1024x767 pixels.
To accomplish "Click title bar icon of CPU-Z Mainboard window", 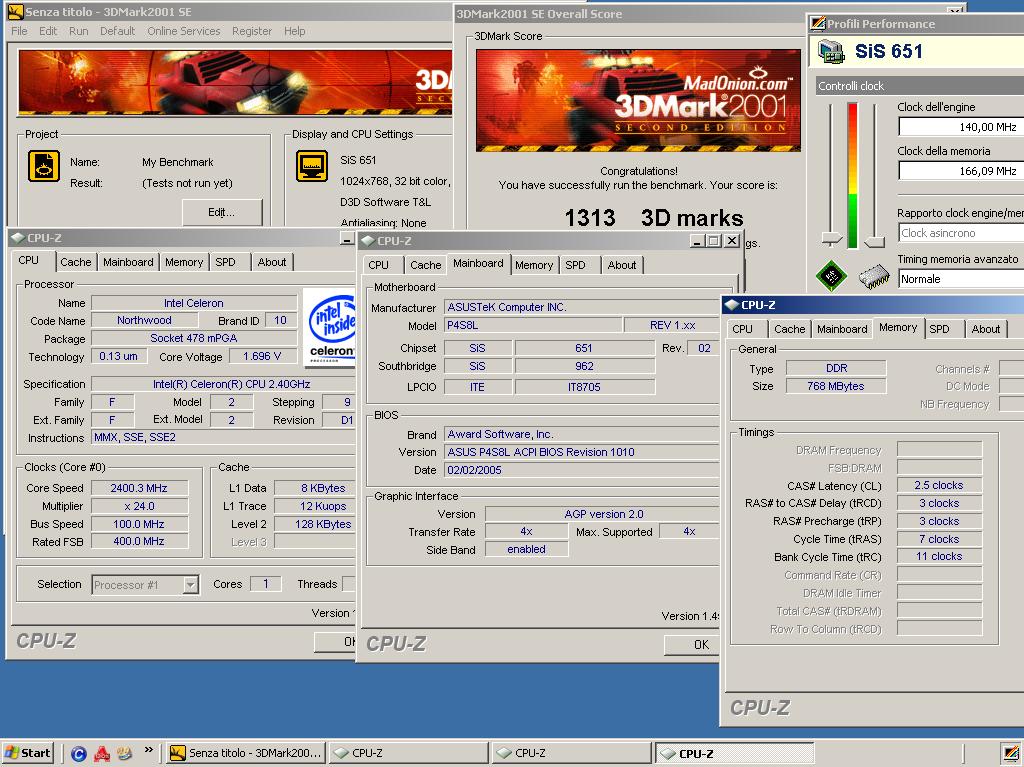I will click(368, 240).
